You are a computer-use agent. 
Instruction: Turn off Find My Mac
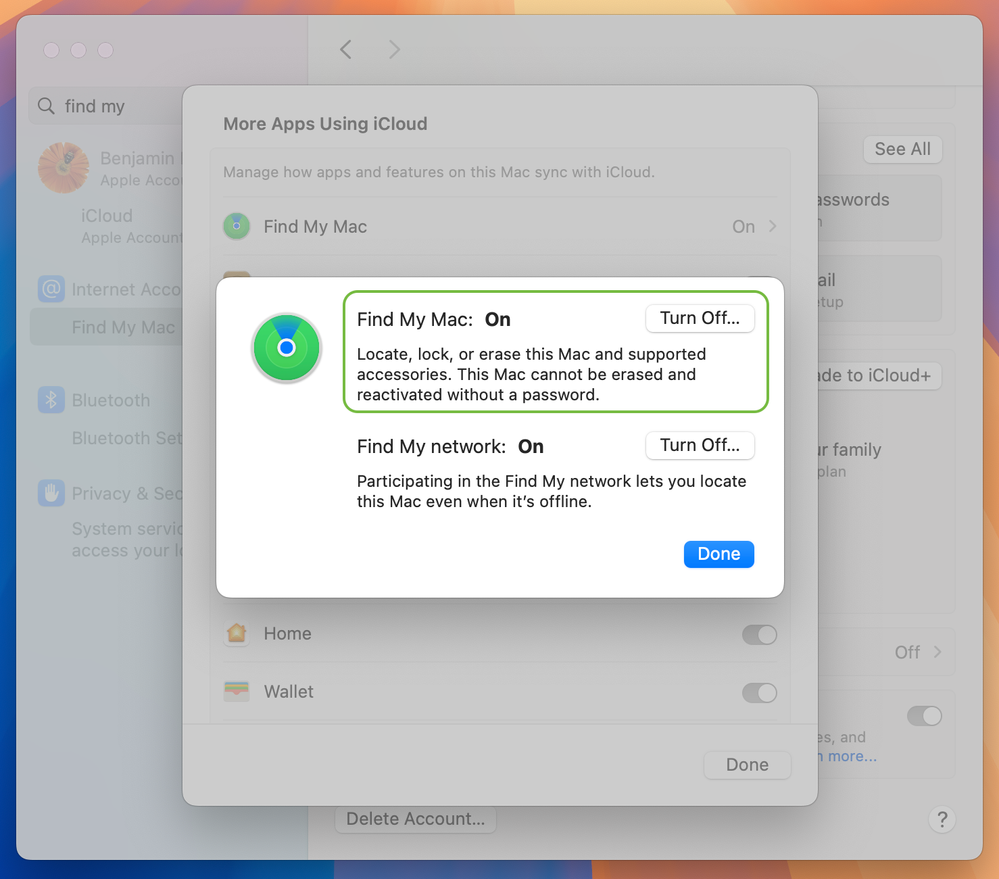(700, 318)
